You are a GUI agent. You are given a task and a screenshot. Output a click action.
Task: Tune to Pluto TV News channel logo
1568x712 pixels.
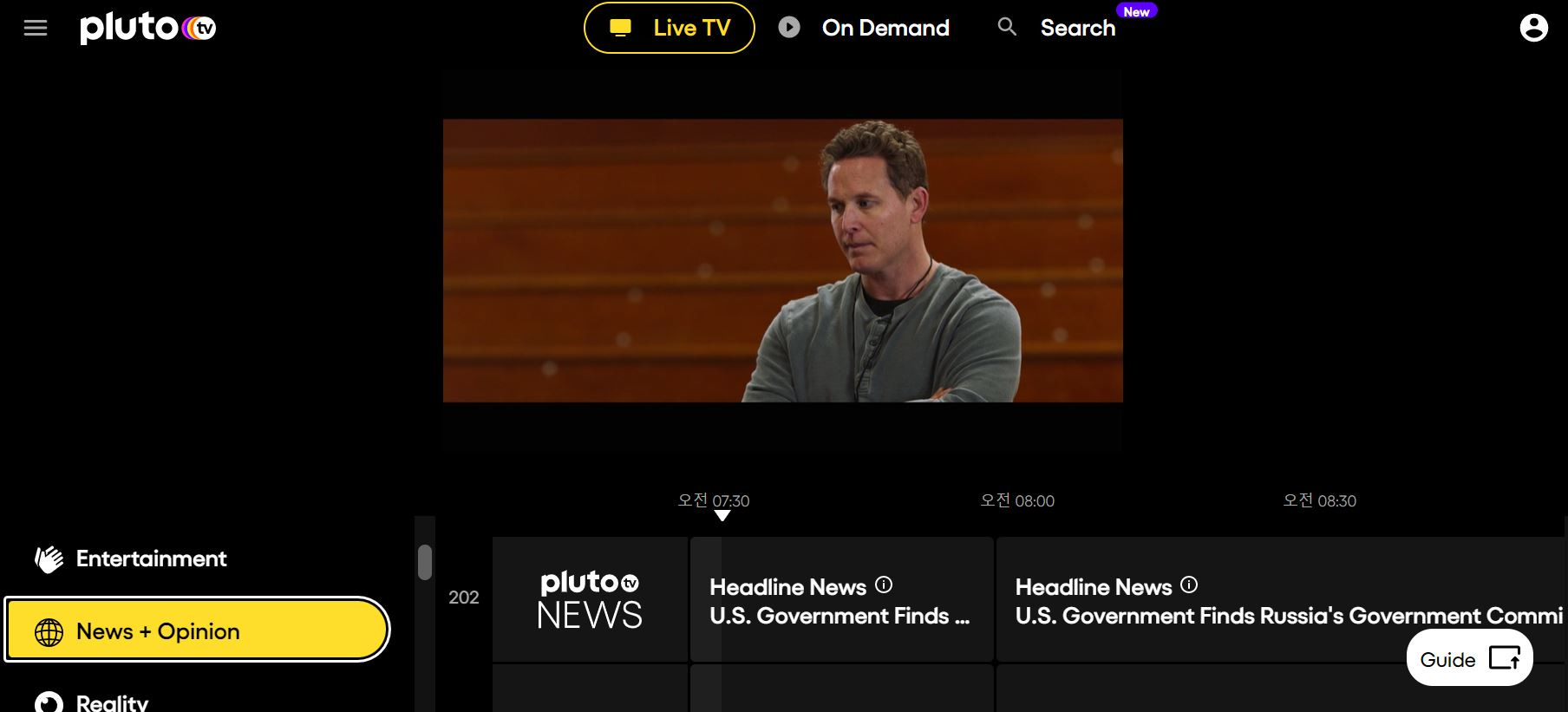590,599
